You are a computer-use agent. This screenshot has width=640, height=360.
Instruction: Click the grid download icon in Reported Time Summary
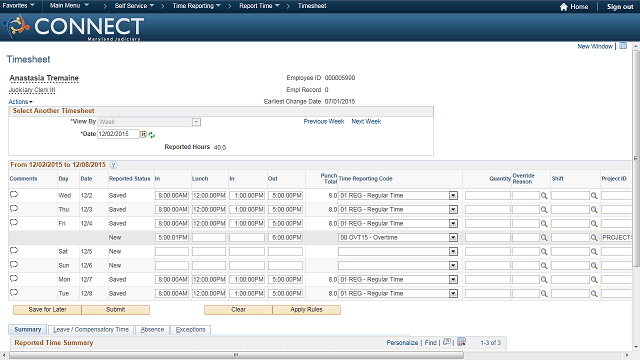(461, 342)
